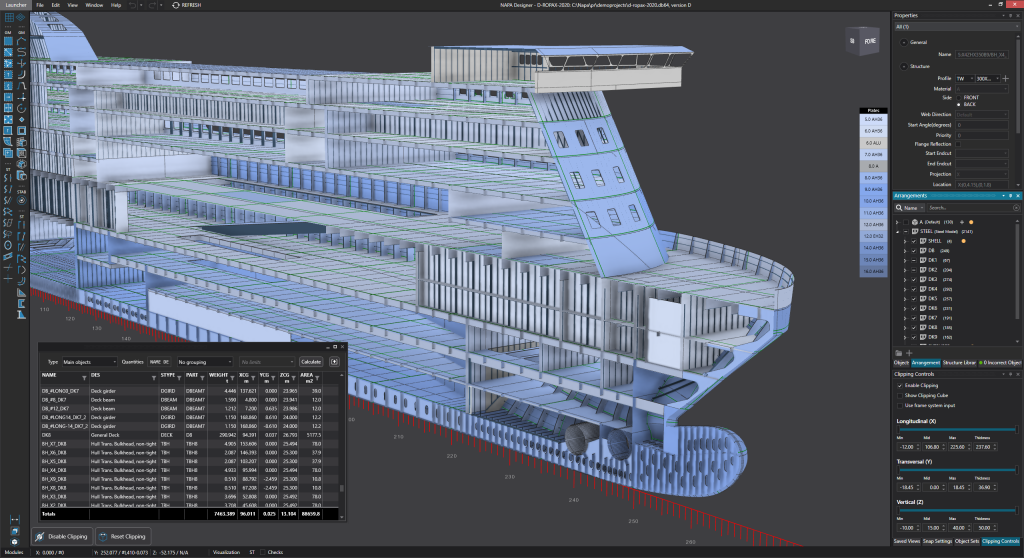Check the Show Clipping Cube option
The height and width of the screenshot is (558, 1024).
899,395
